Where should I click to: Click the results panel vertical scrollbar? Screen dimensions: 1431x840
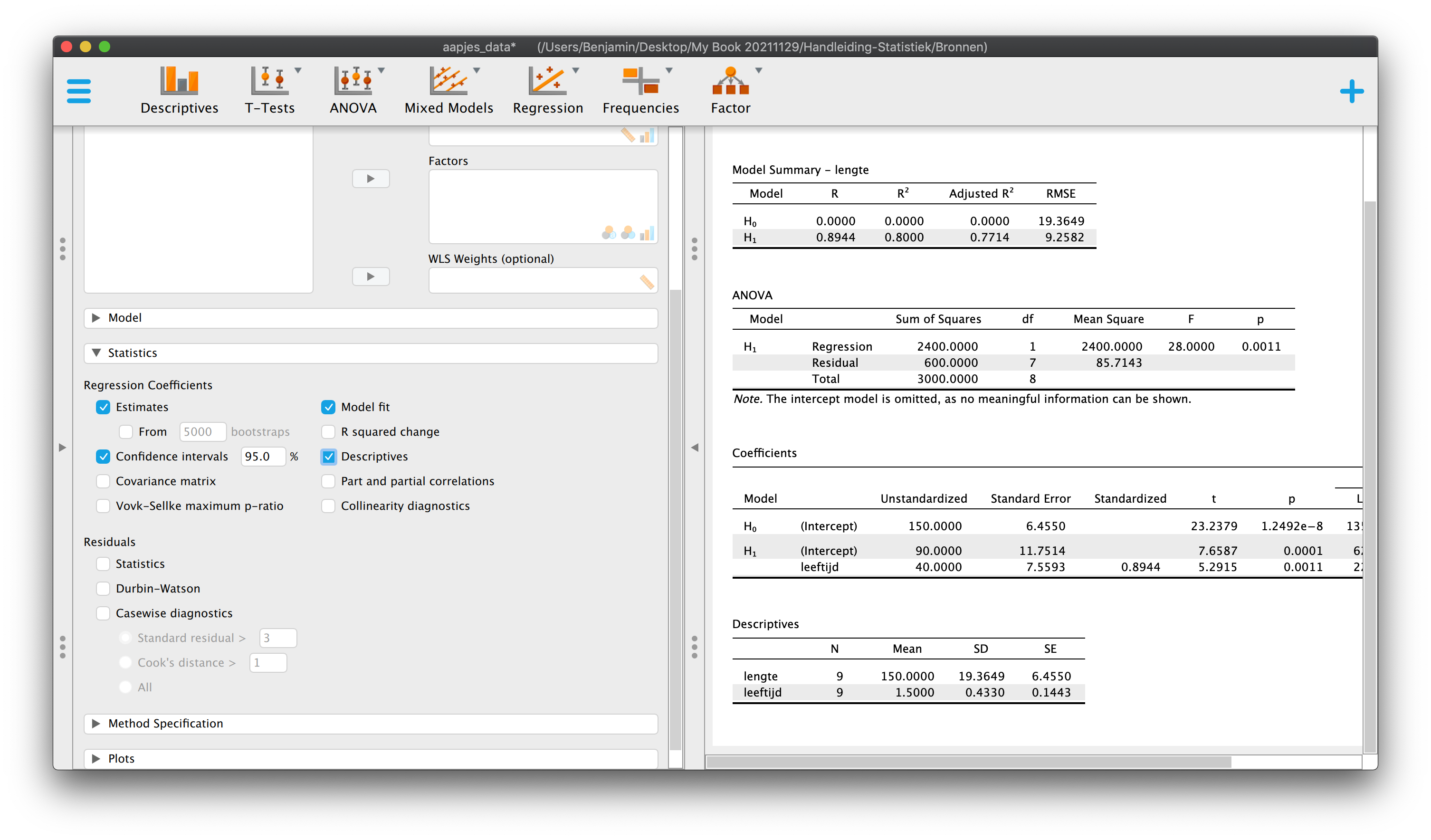click(1370, 477)
